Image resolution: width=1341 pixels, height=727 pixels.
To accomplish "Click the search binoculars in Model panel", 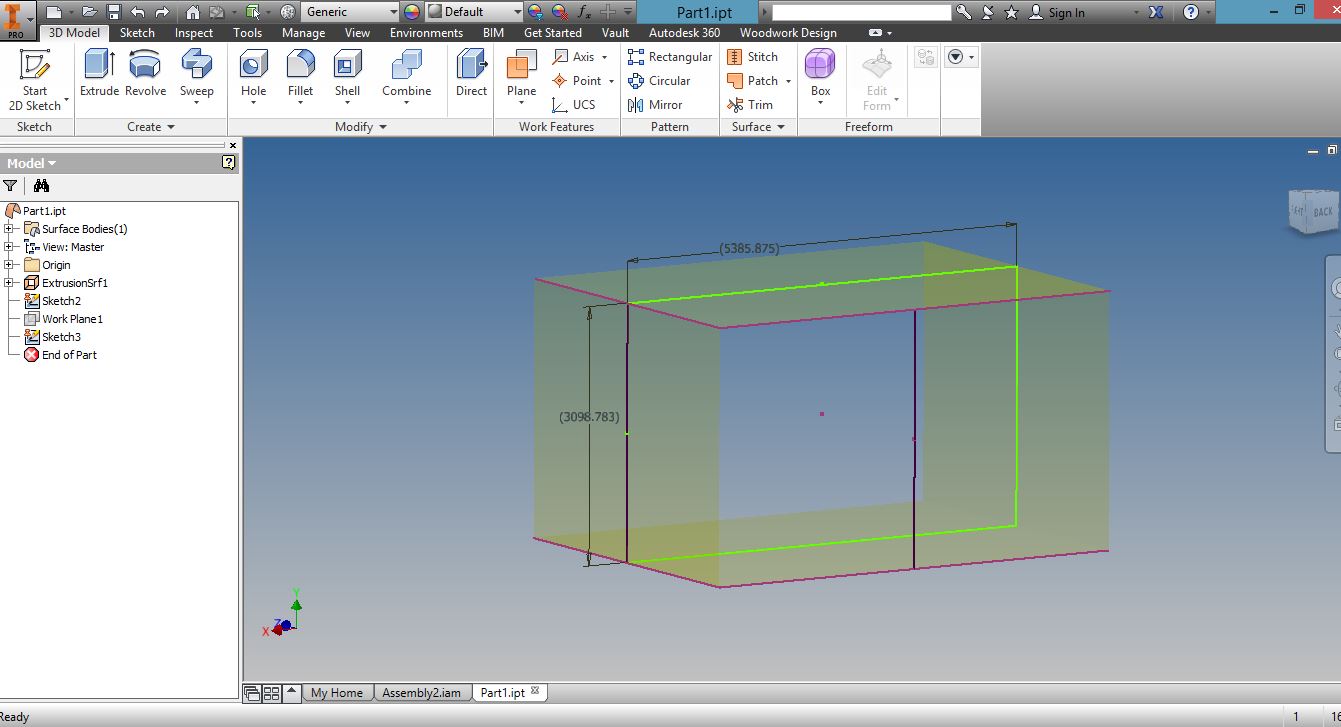I will point(40,186).
